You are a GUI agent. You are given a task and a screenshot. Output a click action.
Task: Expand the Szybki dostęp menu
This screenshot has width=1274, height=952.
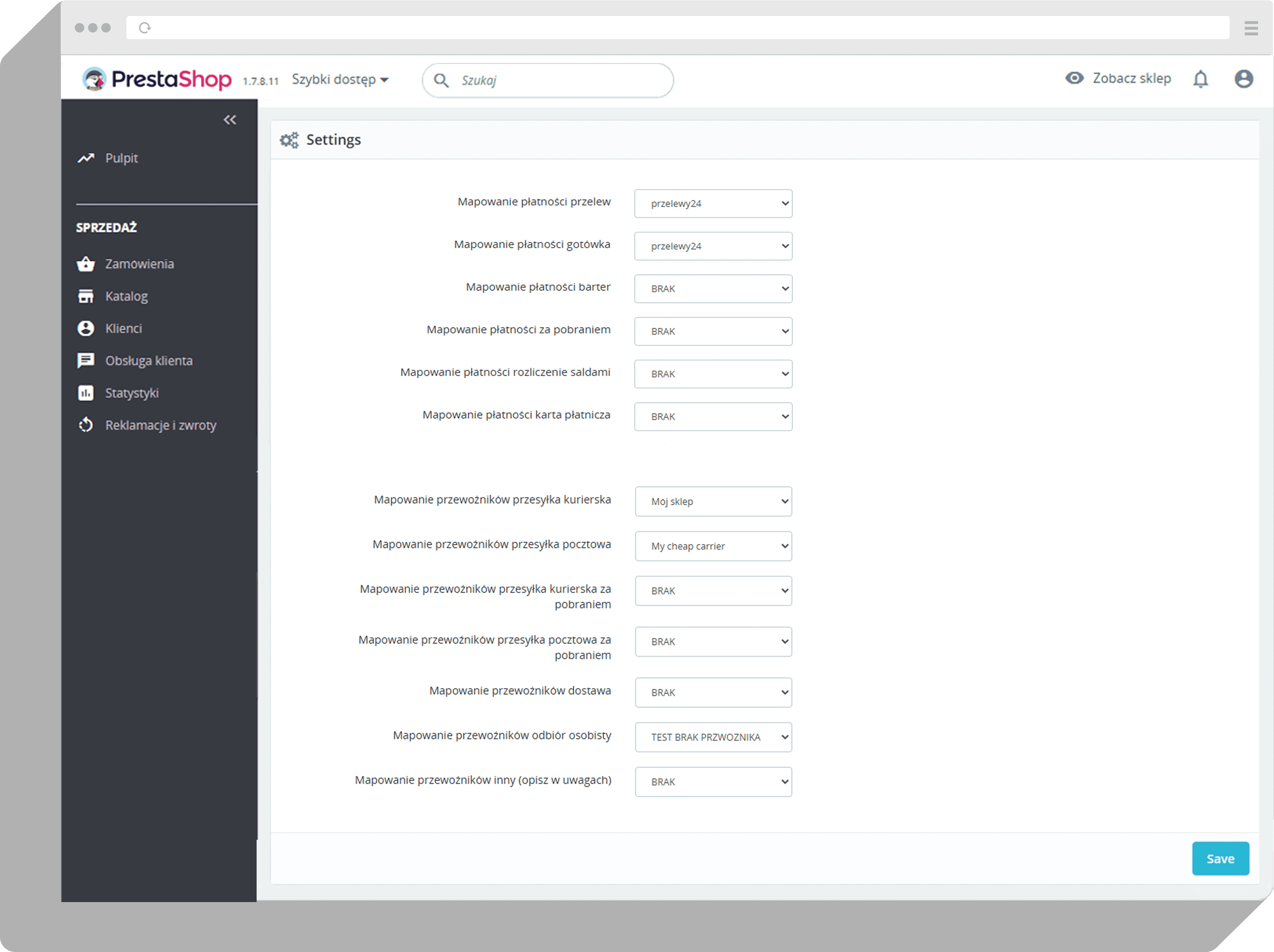coord(340,79)
